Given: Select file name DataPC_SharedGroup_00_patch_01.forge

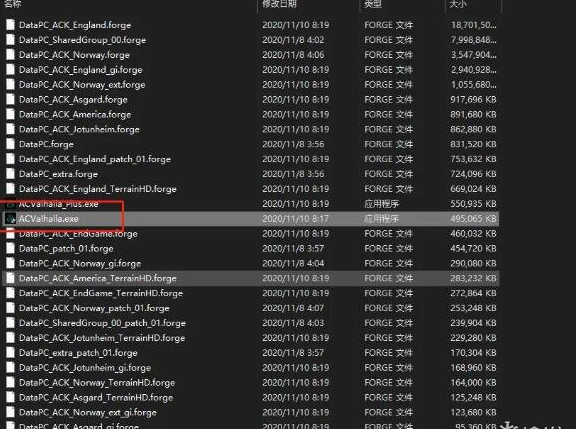Looking at the screenshot, I should (x=102, y=323).
